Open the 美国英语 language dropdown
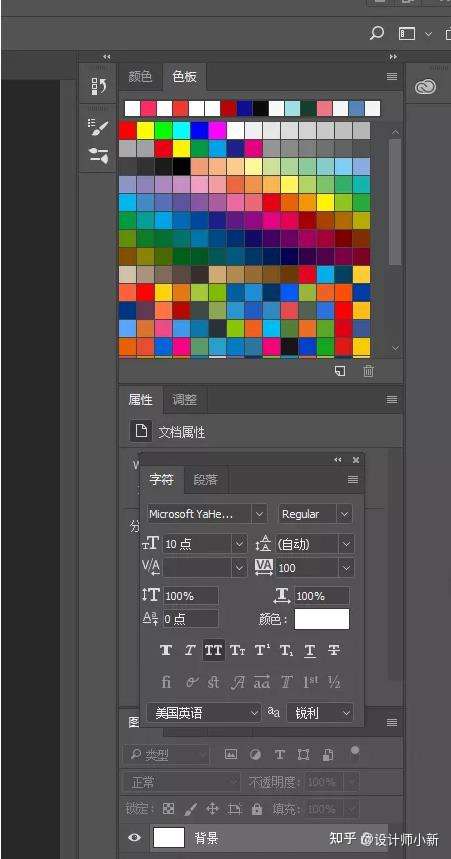 [204, 713]
